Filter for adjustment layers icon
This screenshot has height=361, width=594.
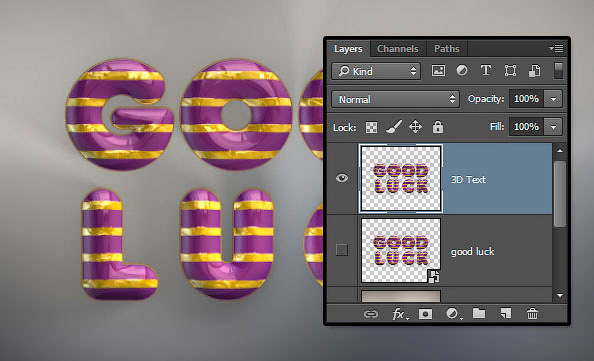(462, 71)
